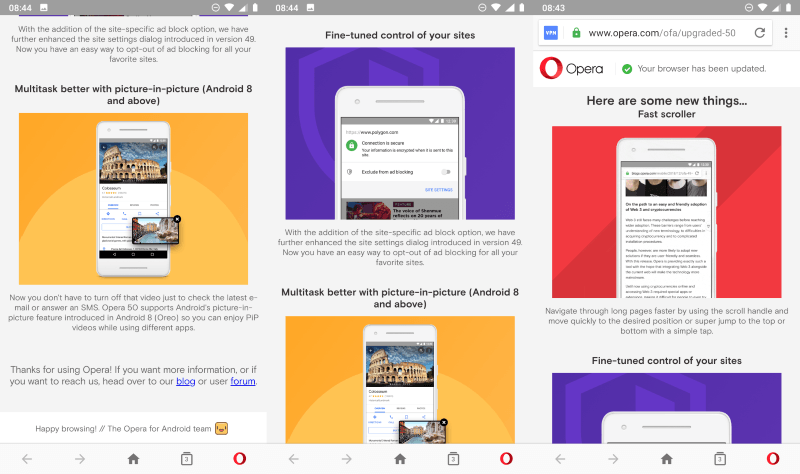800x474 pixels.
Task: Tap back arrow in middle phone's bottom bar
Action: pyautogui.click(x=294, y=459)
